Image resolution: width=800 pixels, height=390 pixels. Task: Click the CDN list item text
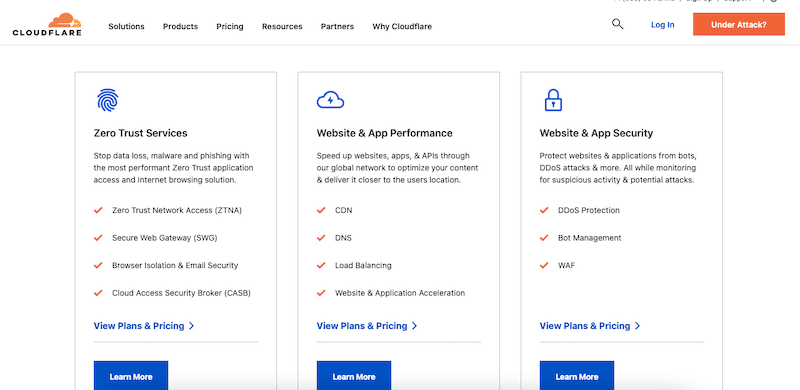click(x=343, y=210)
